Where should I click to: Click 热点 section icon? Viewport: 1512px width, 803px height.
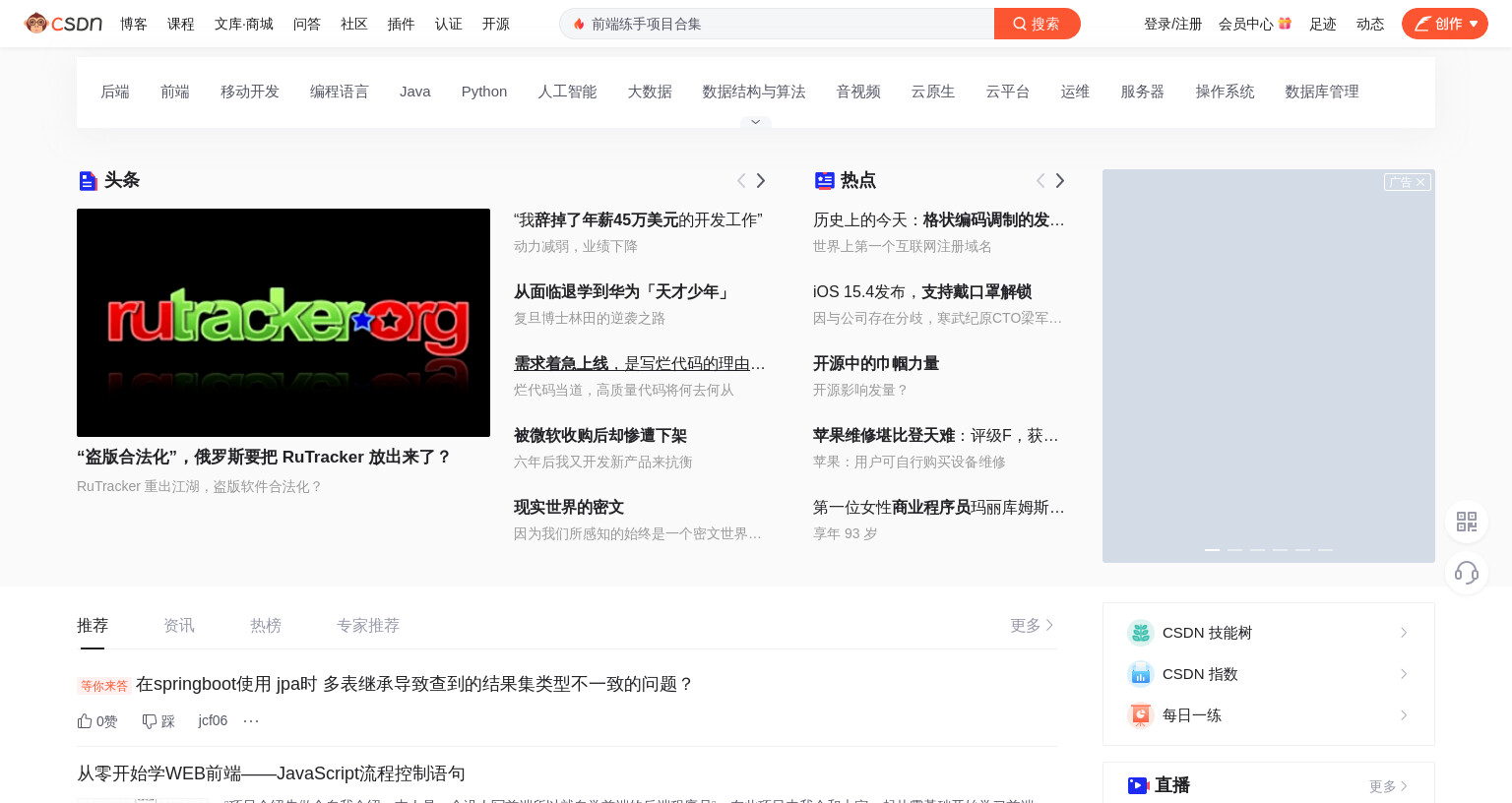tap(825, 180)
